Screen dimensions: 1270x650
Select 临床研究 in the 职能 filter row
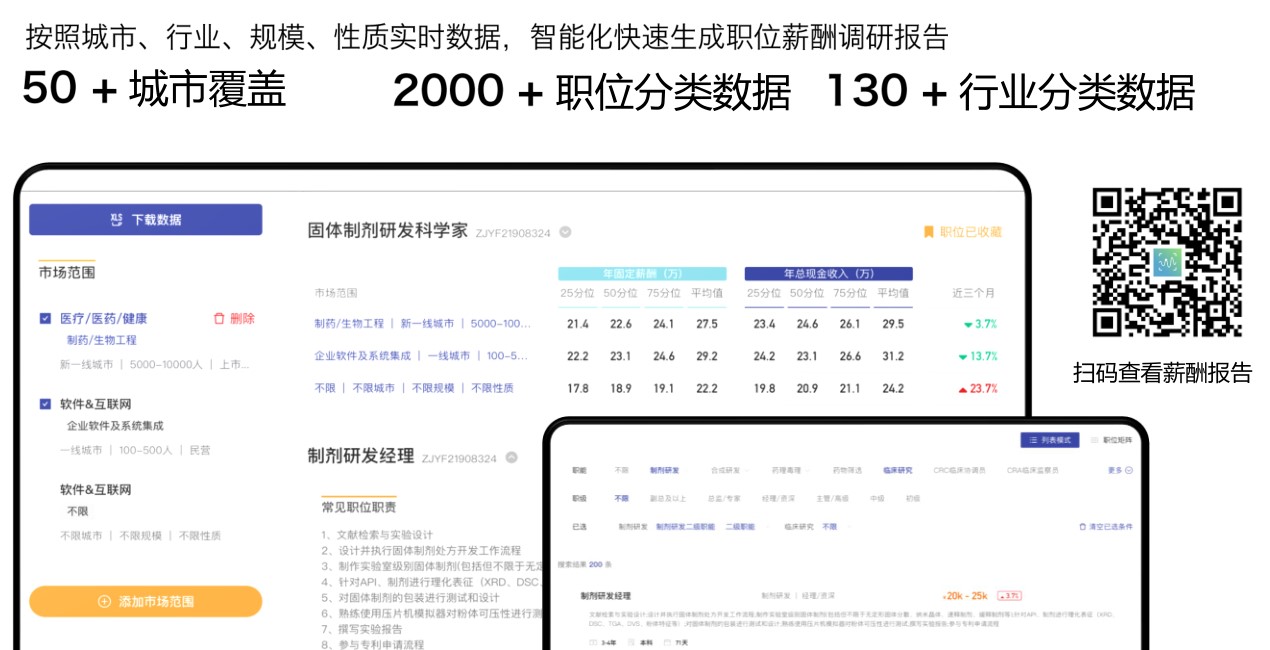pyautogui.click(x=899, y=469)
